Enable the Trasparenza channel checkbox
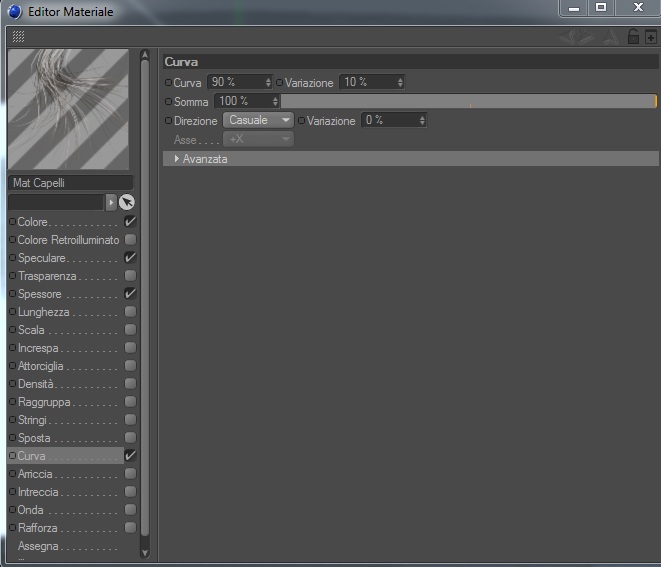 [130, 276]
